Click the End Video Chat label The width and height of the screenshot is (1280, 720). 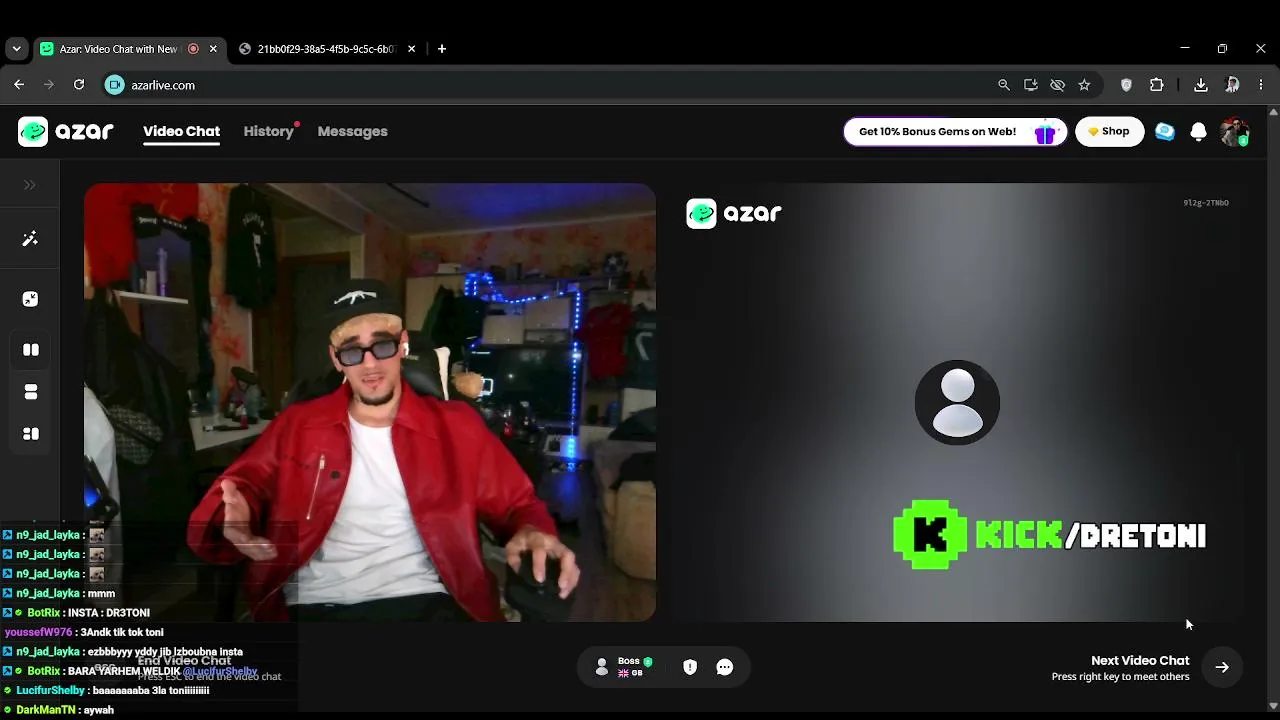(184, 660)
